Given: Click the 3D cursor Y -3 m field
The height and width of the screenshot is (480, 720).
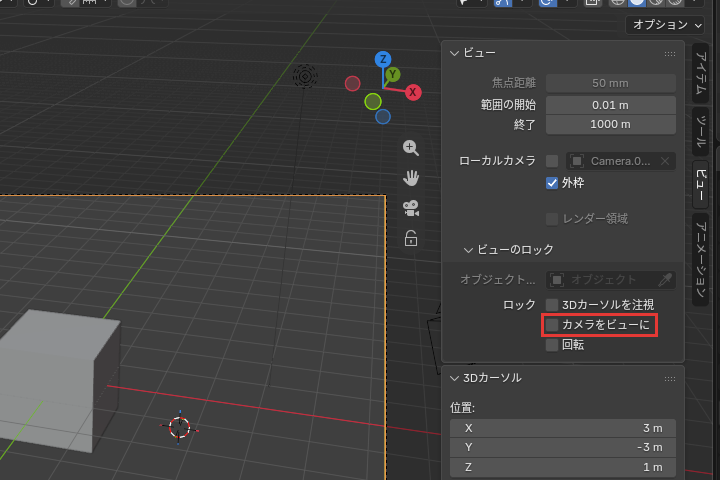Looking at the screenshot, I should (x=562, y=447).
